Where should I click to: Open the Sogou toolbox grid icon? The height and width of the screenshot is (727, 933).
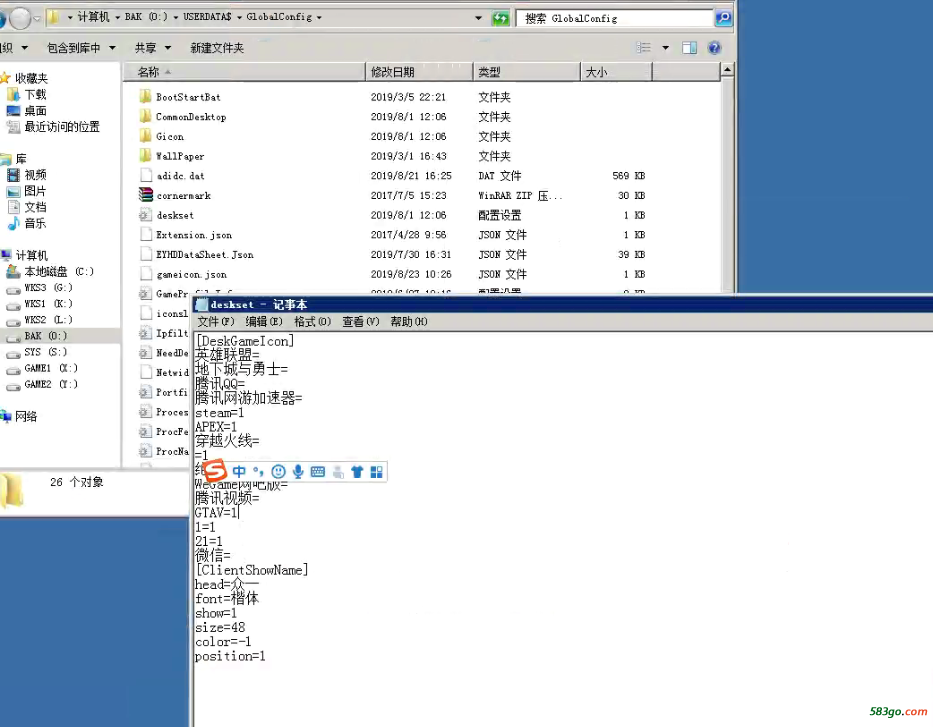coord(377,472)
